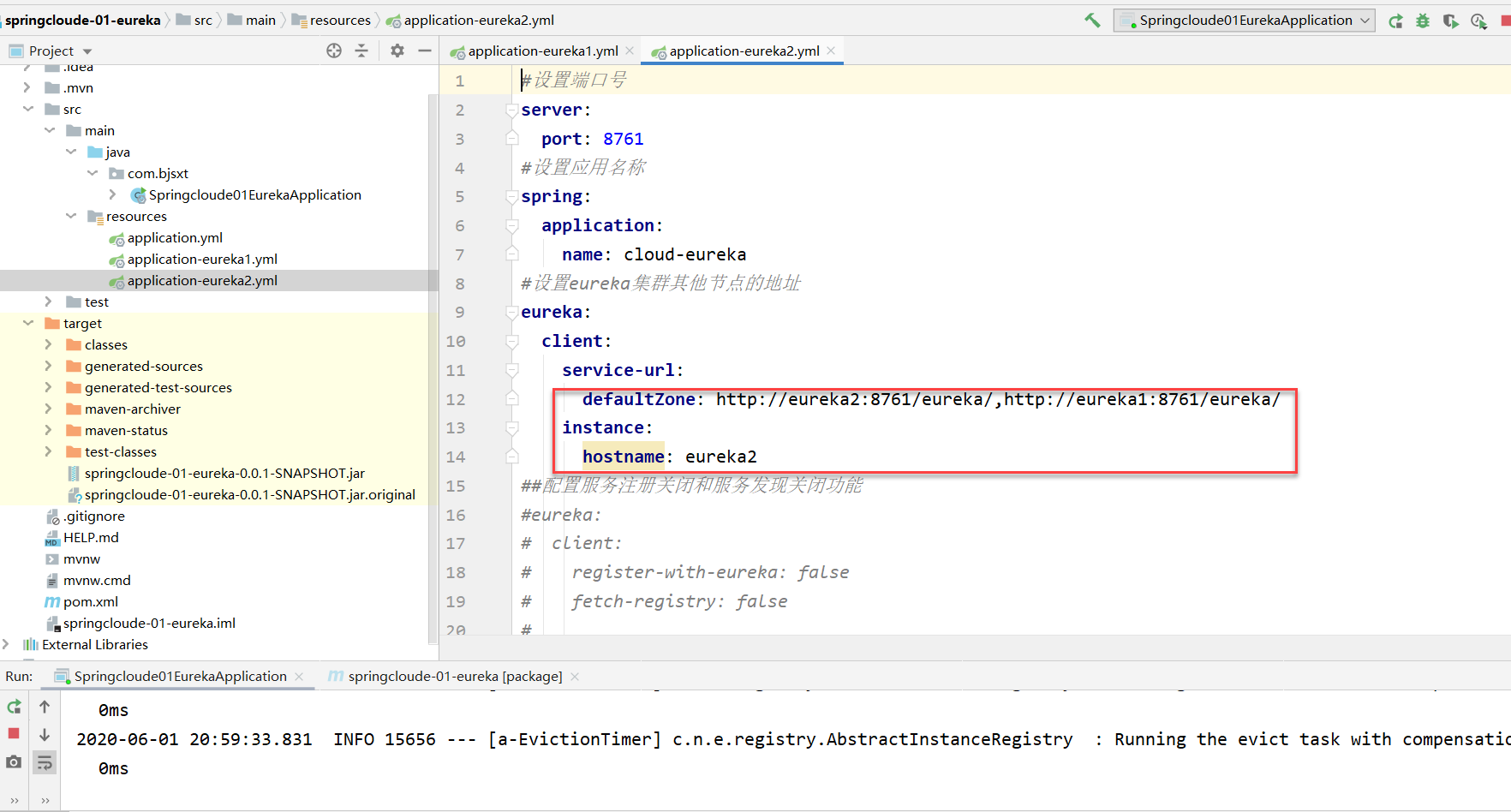The height and width of the screenshot is (812, 1511).
Task: Dump threads with camera icon
Action: 14,761
